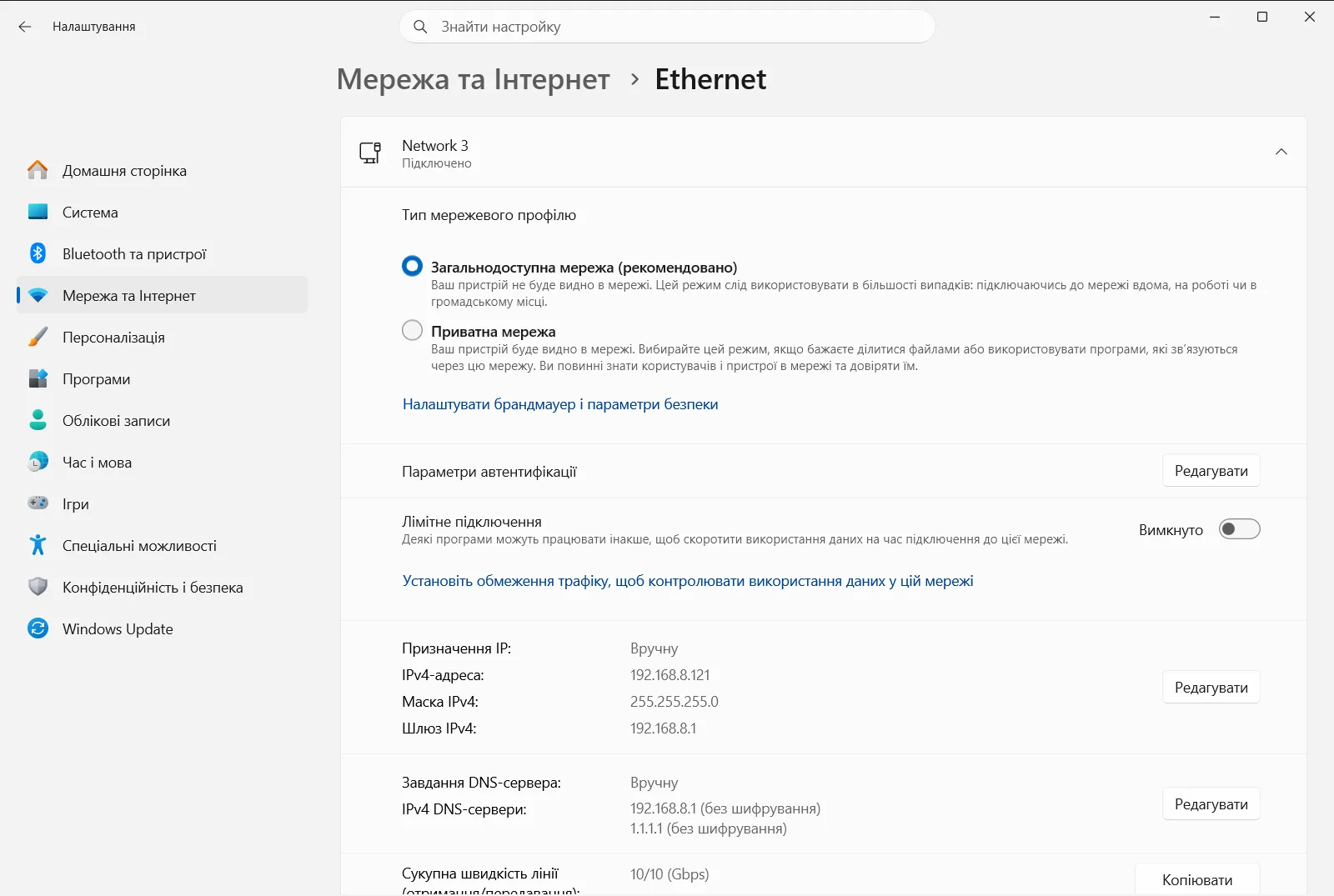Open Домашня сторінка in sidebar

pos(163,170)
